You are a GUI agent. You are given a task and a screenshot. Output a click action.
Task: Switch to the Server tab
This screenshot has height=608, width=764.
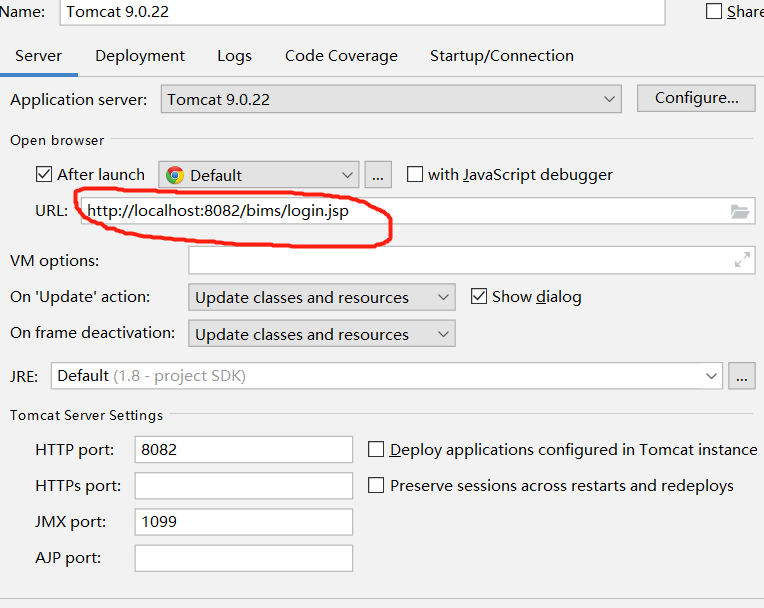coord(38,56)
